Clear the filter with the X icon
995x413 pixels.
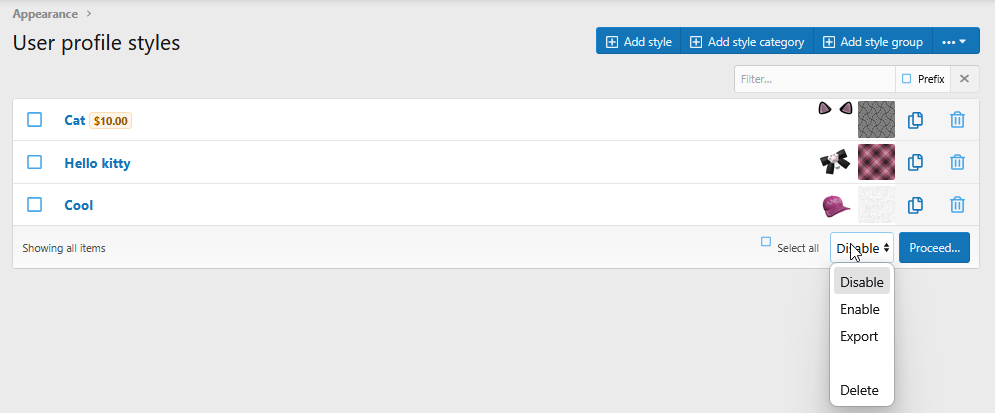(x=965, y=79)
